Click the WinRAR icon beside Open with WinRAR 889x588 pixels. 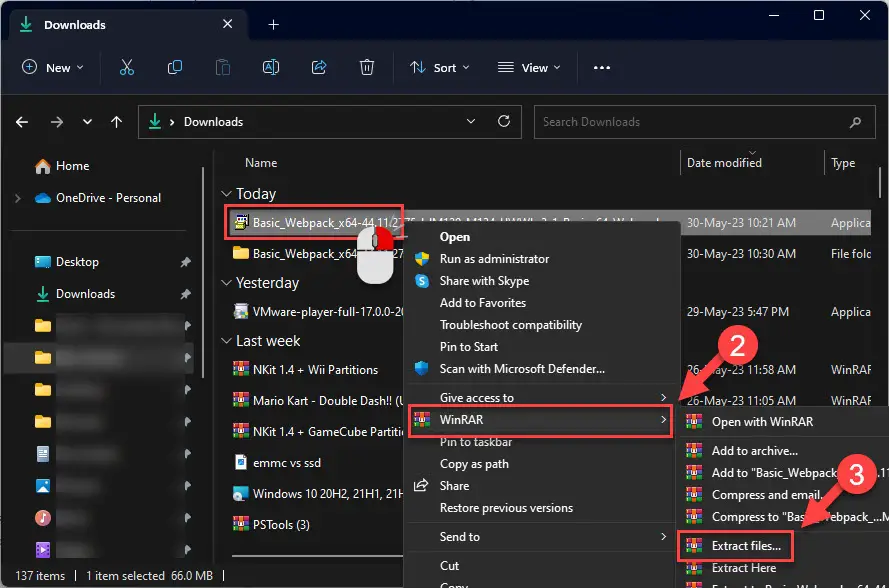tap(694, 422)
